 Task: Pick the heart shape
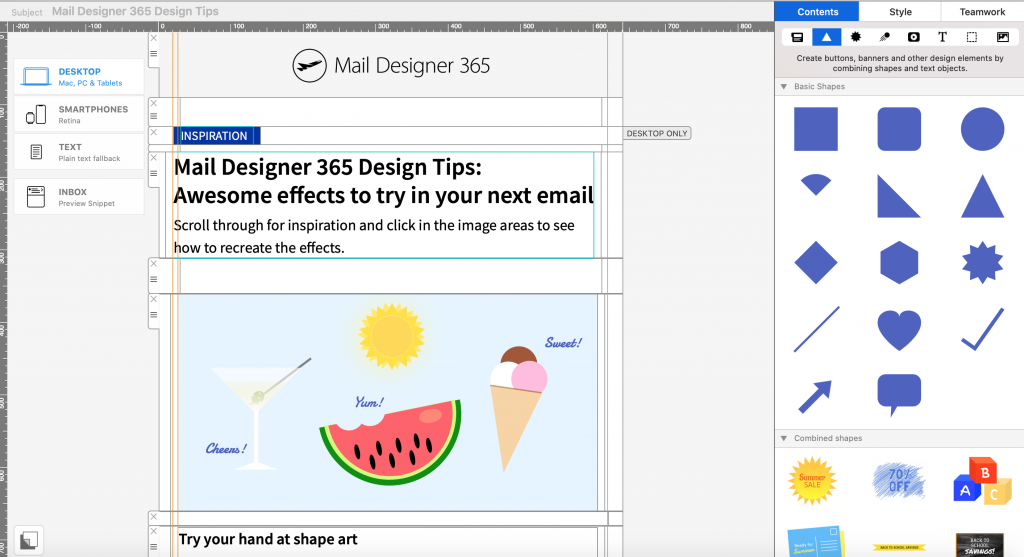point(899,330)
